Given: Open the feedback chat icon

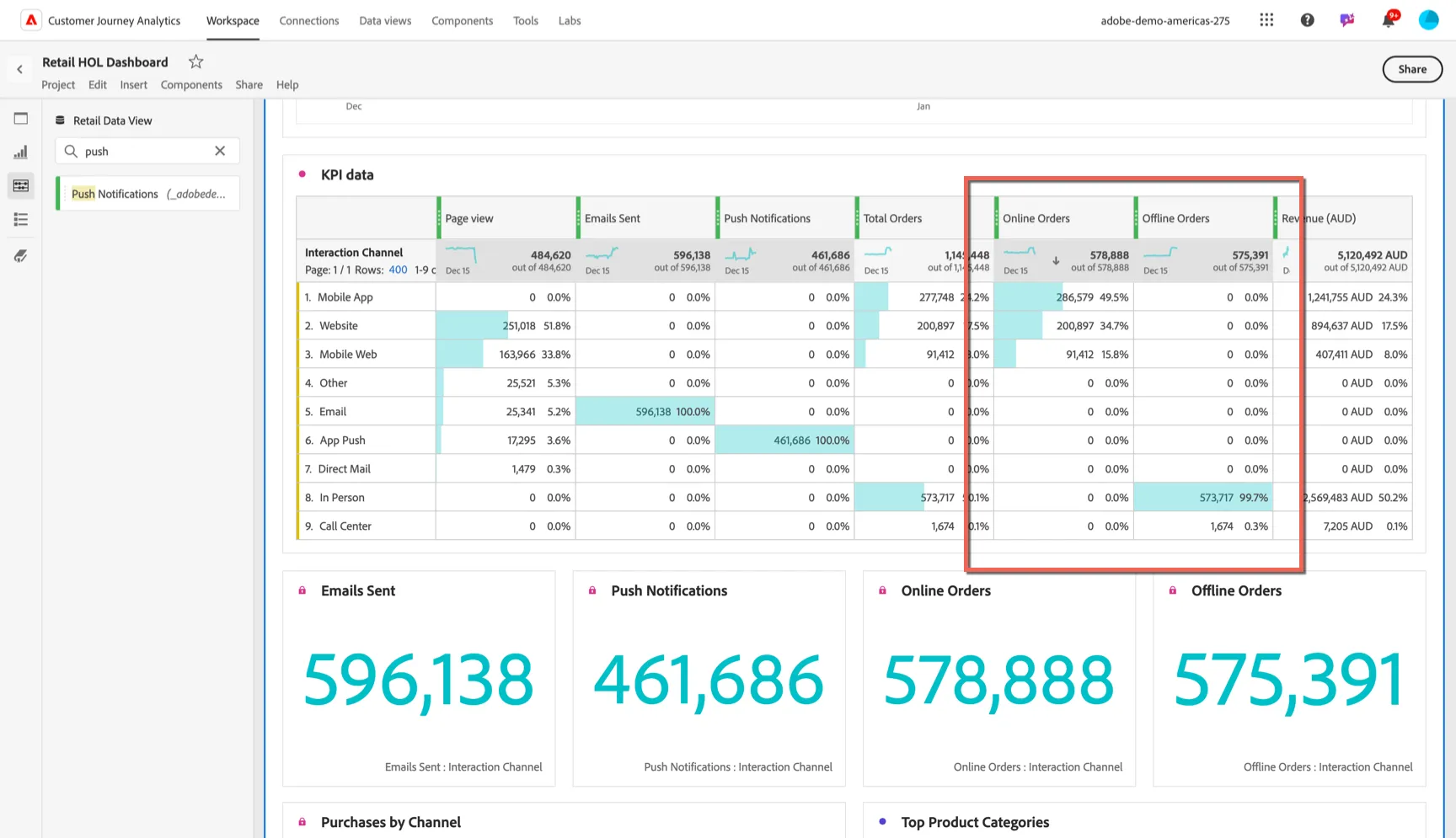Looking at the screenshot, I should 1347,20.
